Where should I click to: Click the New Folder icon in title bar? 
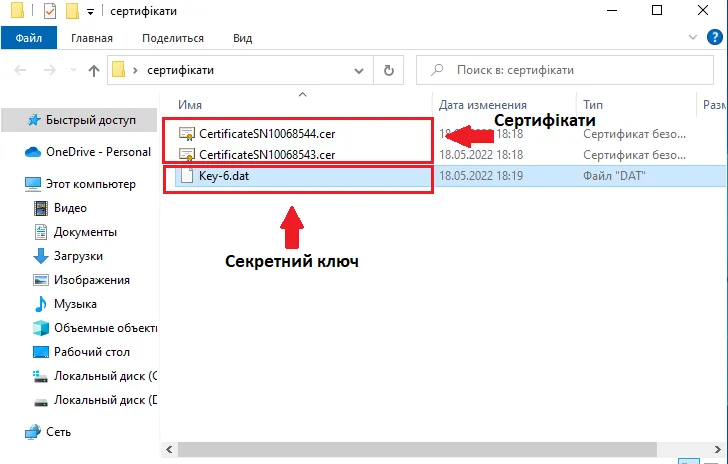coord(71,11)
